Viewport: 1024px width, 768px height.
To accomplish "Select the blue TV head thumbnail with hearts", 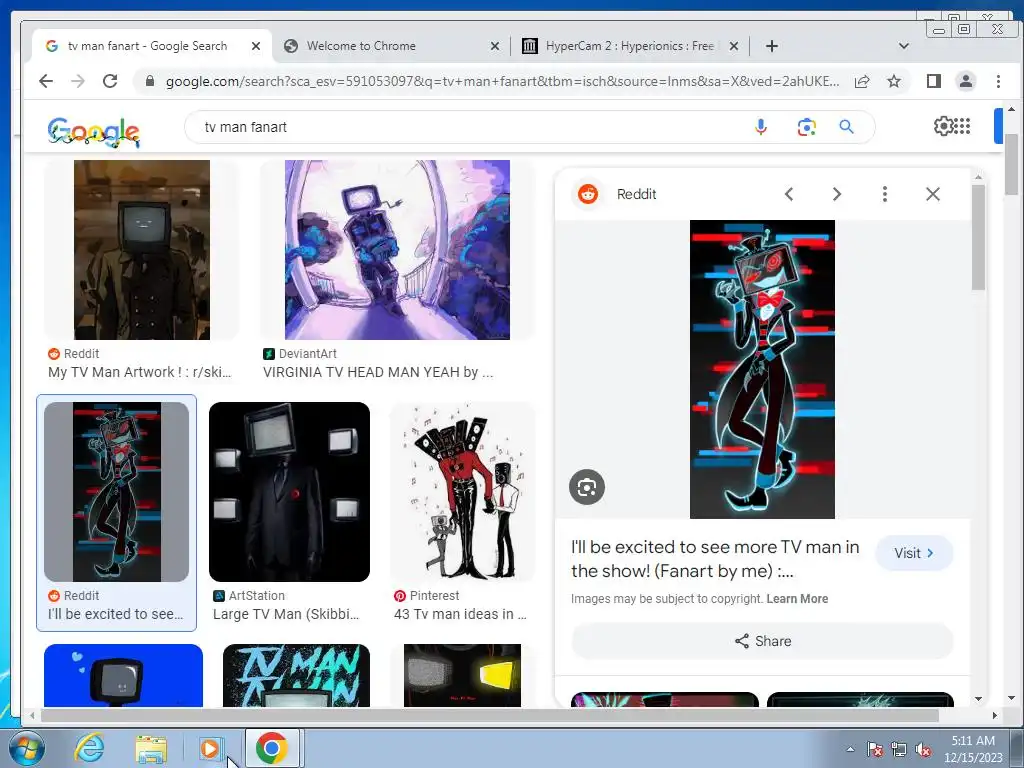I will point(123,675).
